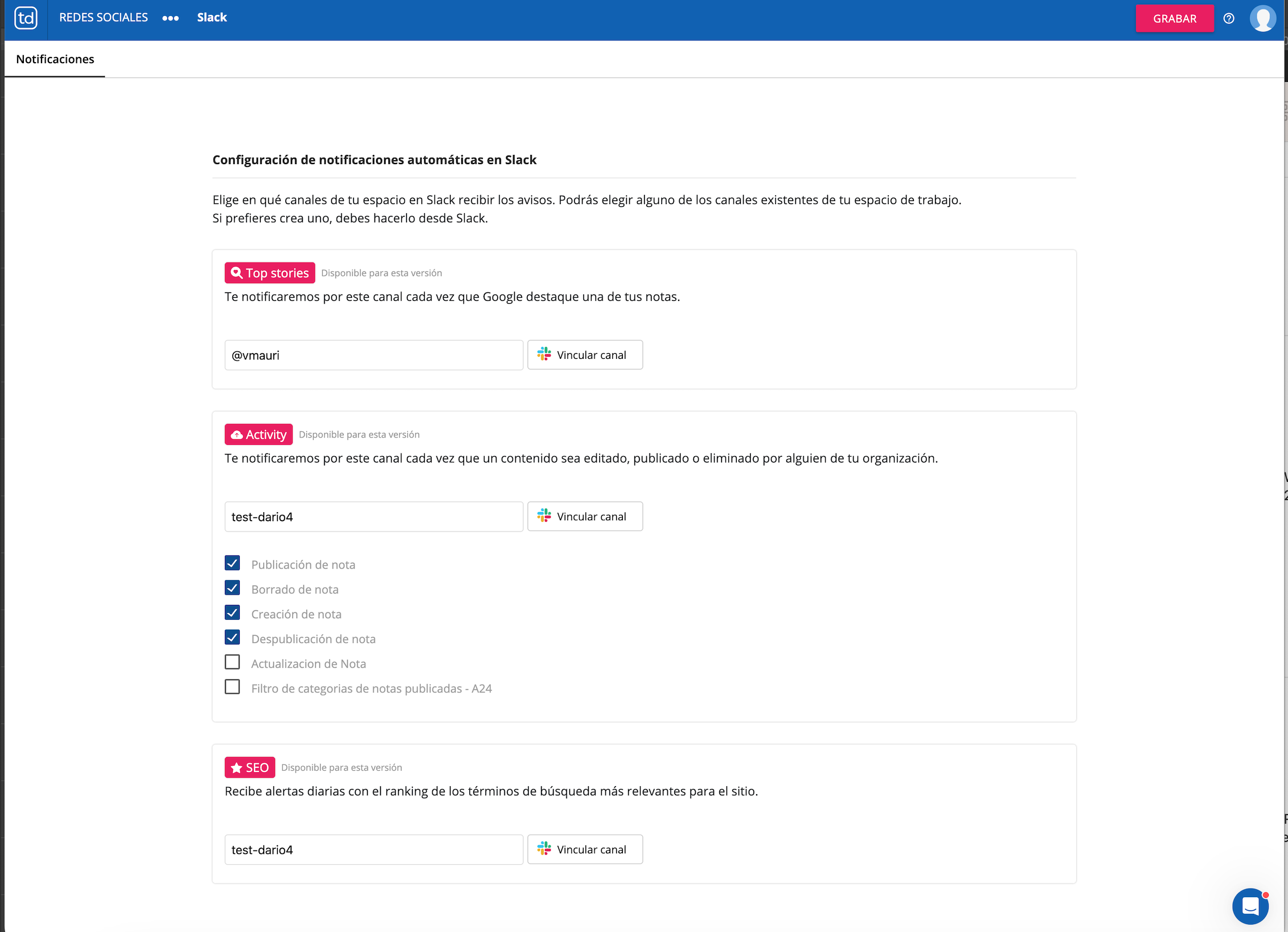Open the three-dots breadcrumb menu
The height and width of the screenshot is (932, 1288).
pos(170,18)
